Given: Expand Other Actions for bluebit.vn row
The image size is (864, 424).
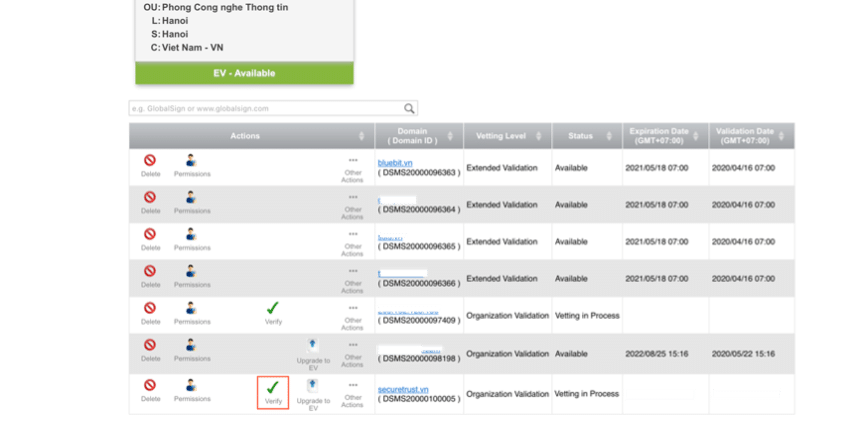Looking at the screenshot, I should click(x=352, y=166).
